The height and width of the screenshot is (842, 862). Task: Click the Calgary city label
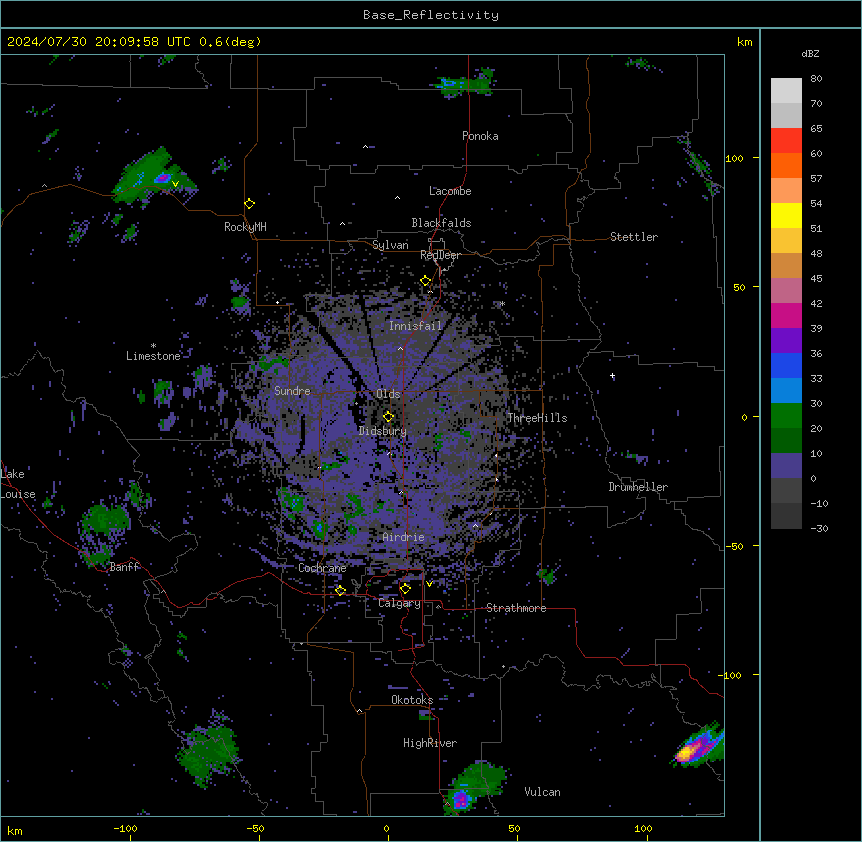coord(399,603)
